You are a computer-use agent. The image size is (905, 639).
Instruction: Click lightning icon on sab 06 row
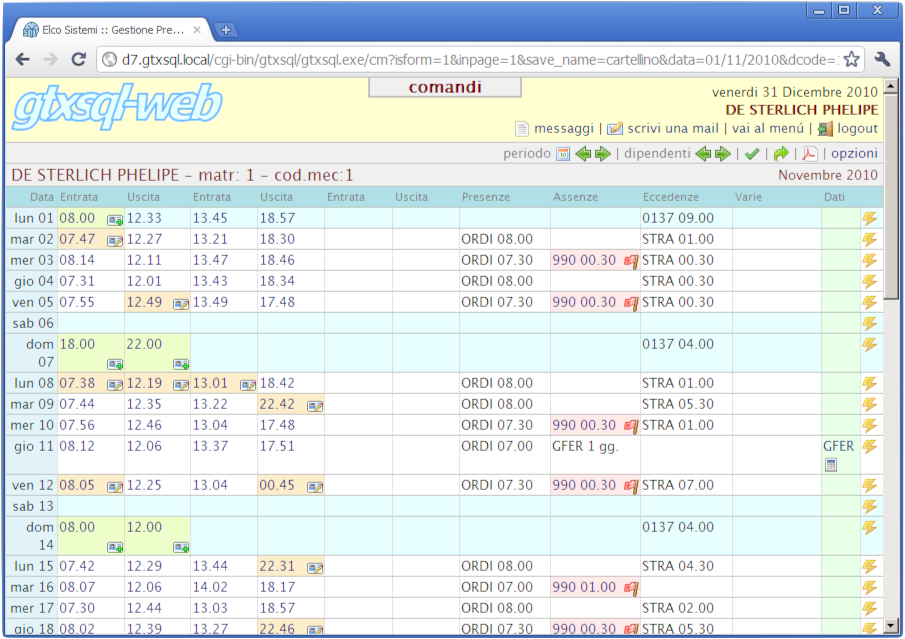[869, 323]
